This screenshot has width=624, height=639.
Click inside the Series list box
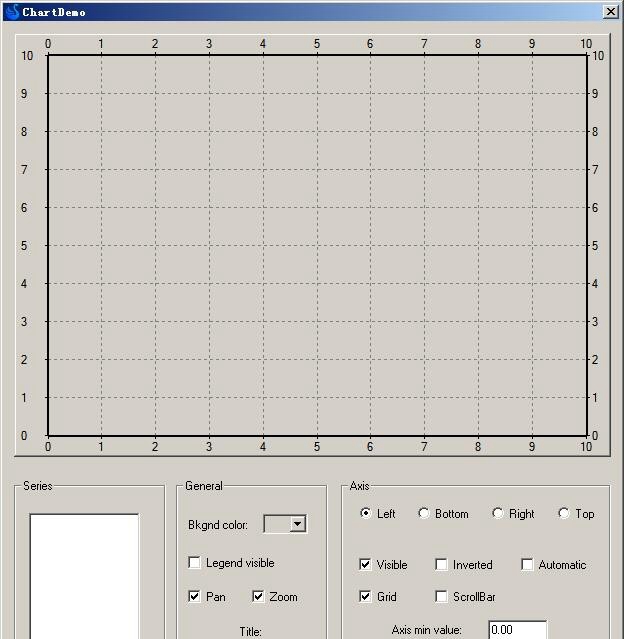[84, 576]
